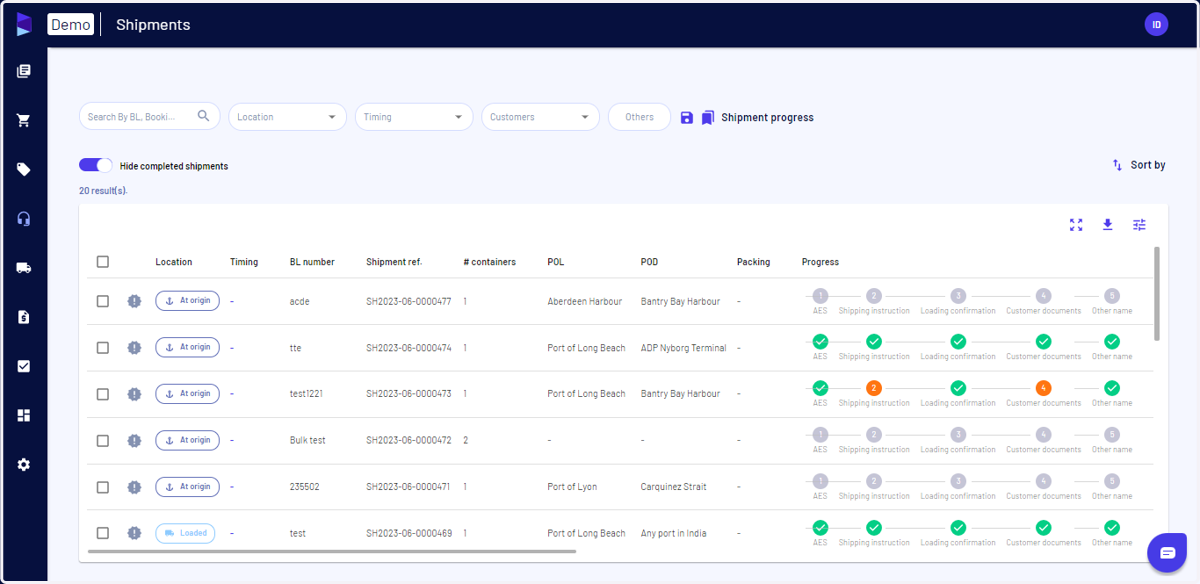Click the orange step 2 of test1221 progress
Viewport: 1200px width, 584px height.
point(874,388)
